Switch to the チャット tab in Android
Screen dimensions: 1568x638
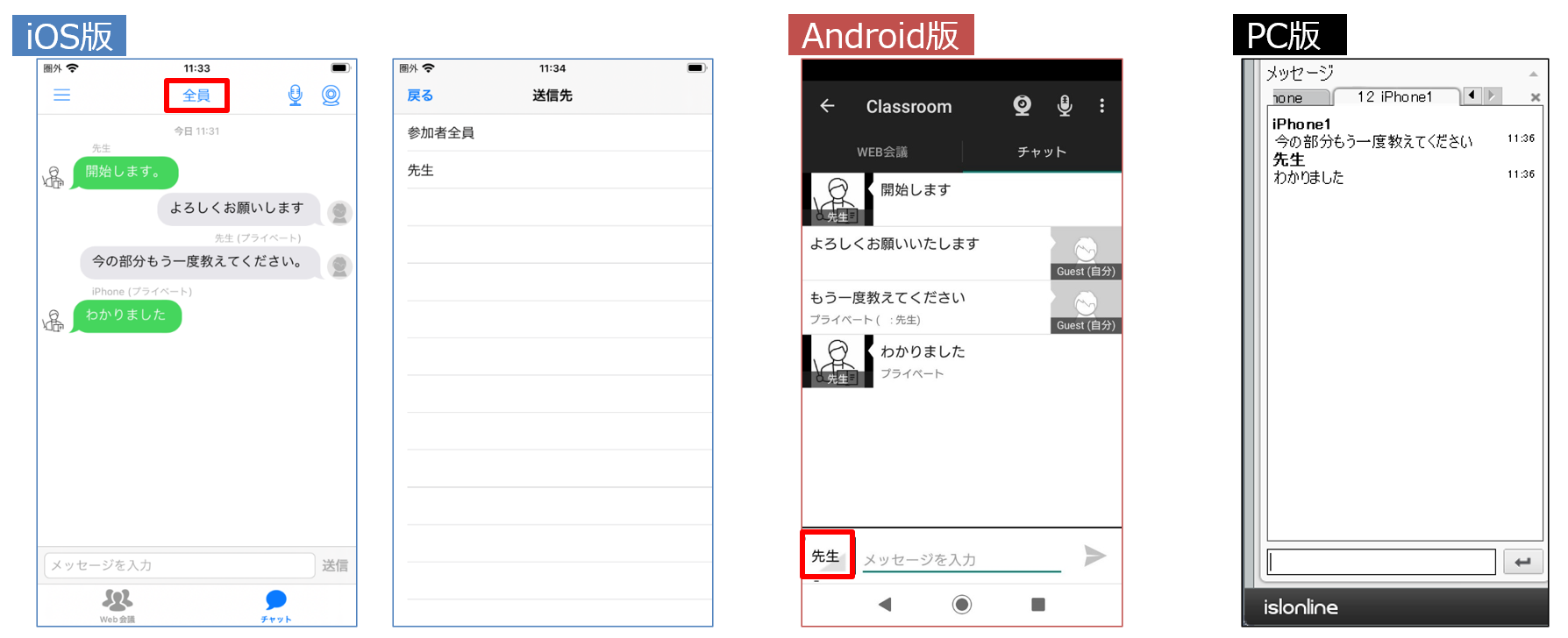[x=1042, y=152]
